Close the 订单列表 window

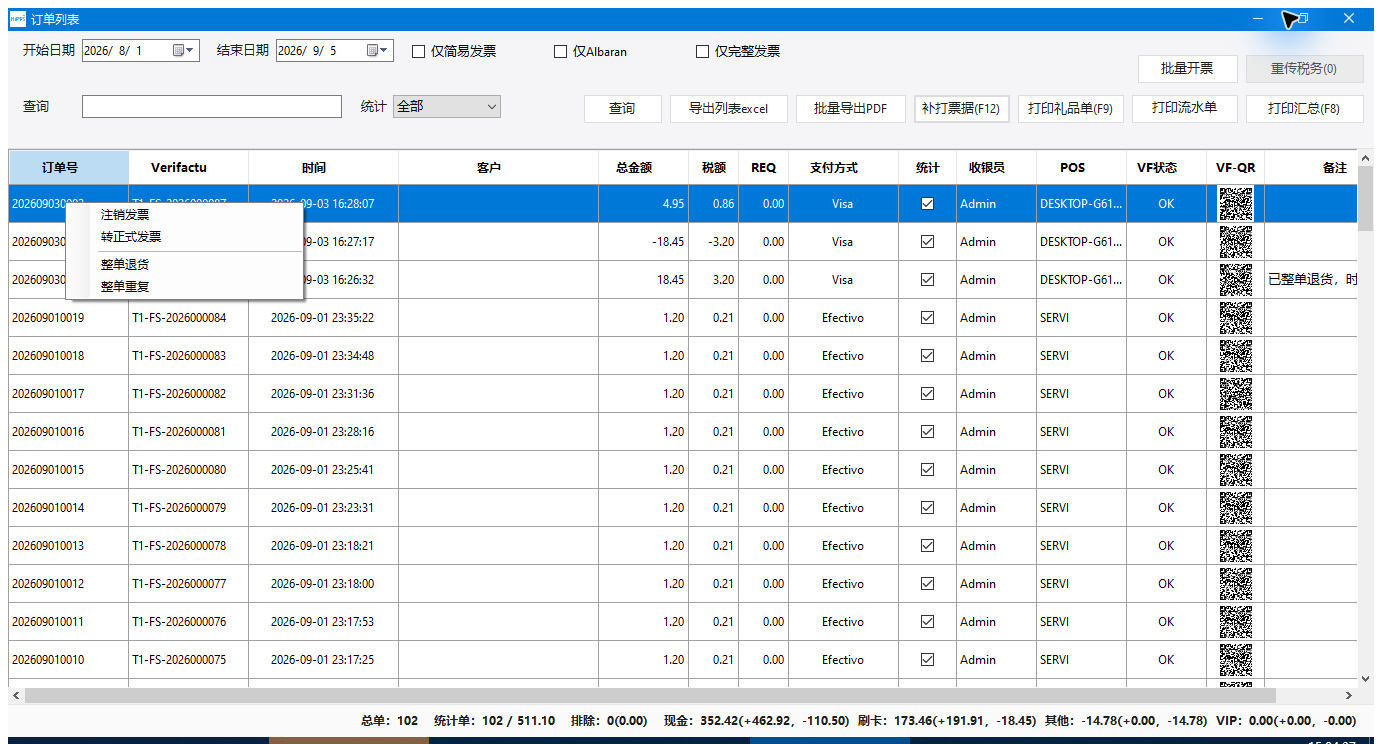click(1349, 19)
